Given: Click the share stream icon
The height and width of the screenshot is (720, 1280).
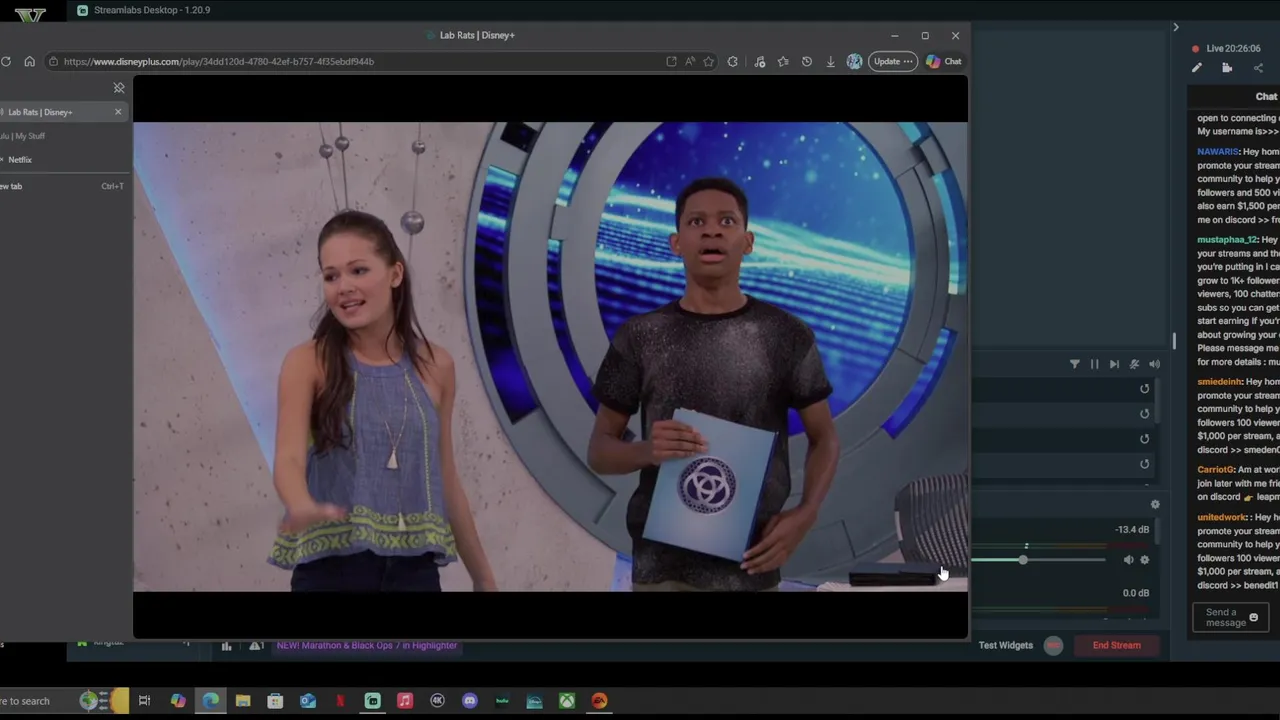Looking at the screenshot, I should 1258,68.
